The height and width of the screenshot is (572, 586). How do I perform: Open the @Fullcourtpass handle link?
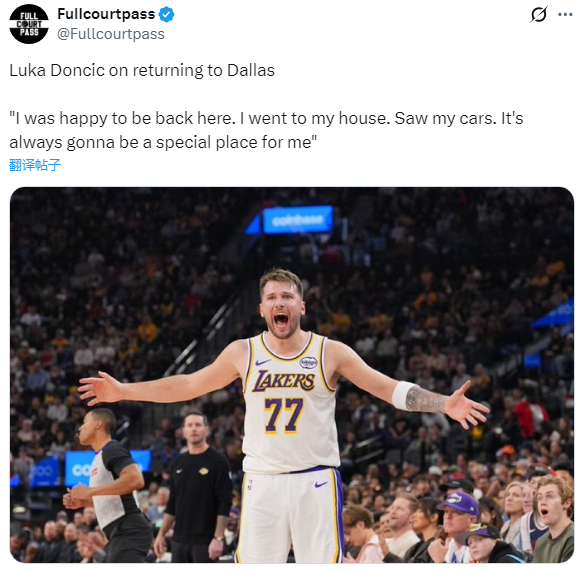tap(111, 34)
